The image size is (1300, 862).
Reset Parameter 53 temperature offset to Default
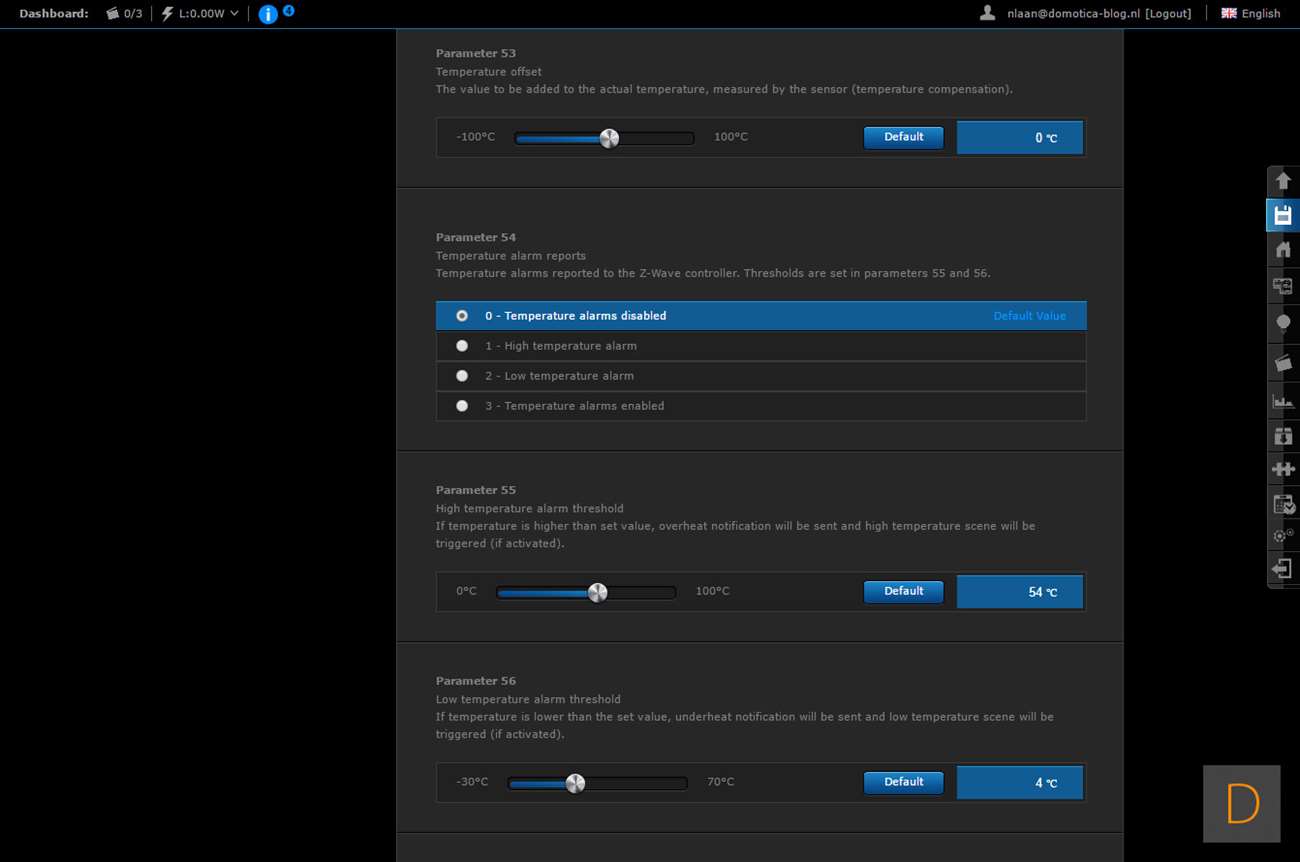pos(903,137)
